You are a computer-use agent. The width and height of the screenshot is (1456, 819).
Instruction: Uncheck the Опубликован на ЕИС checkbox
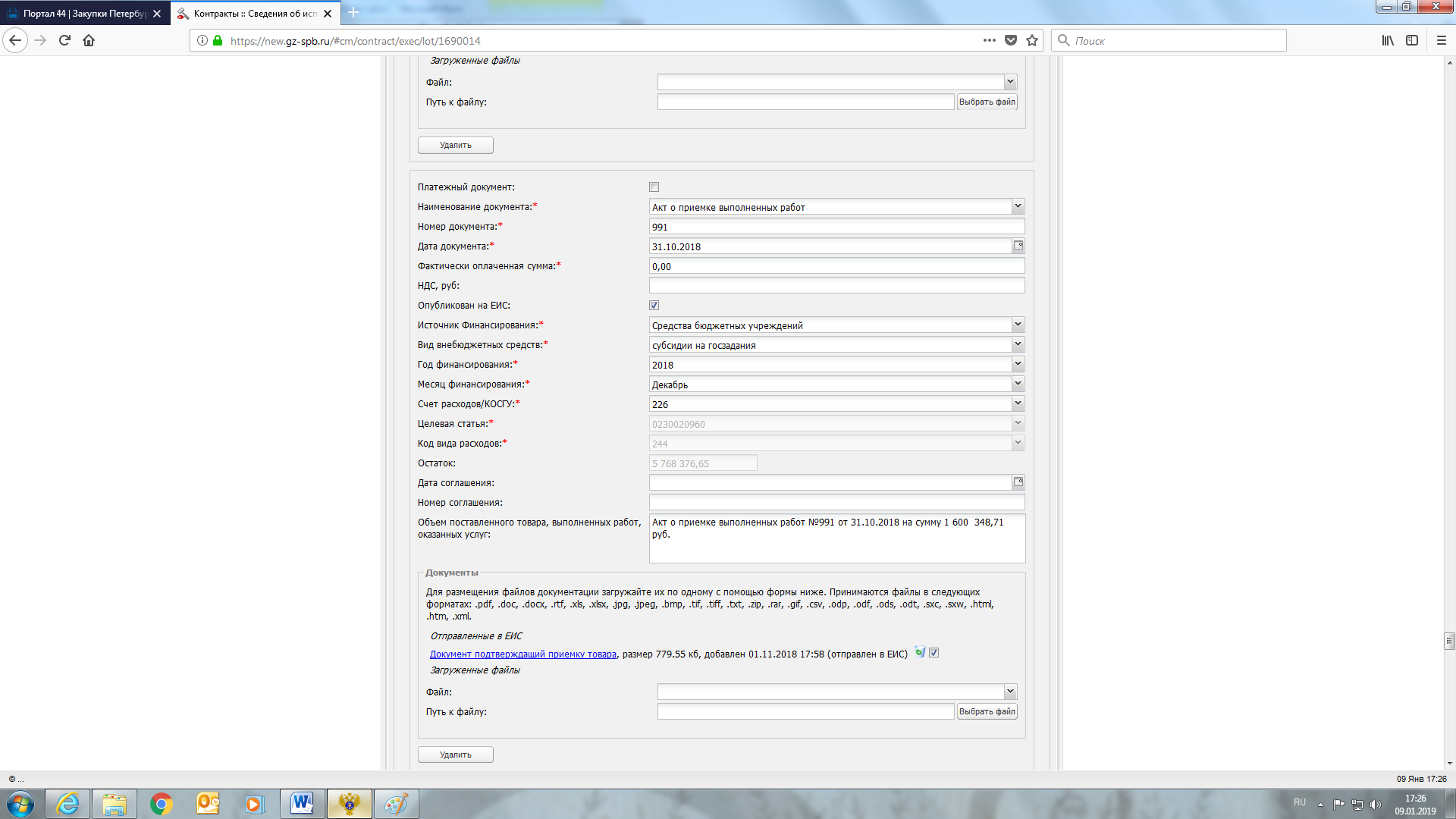[654, 306]
